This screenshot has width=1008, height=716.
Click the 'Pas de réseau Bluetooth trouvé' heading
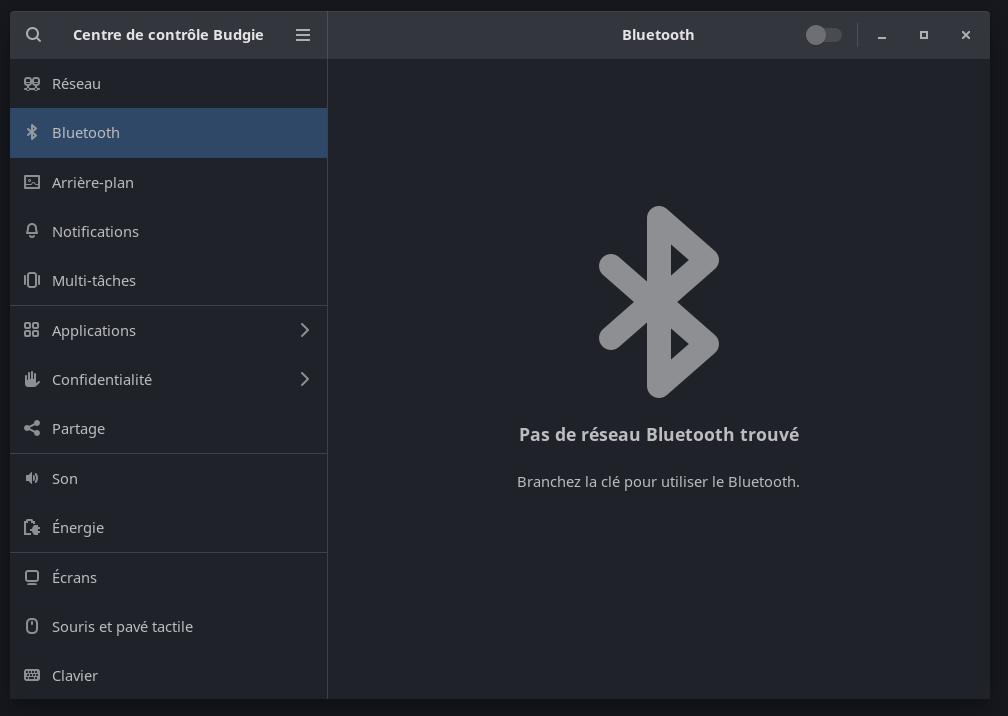(659, 434)
